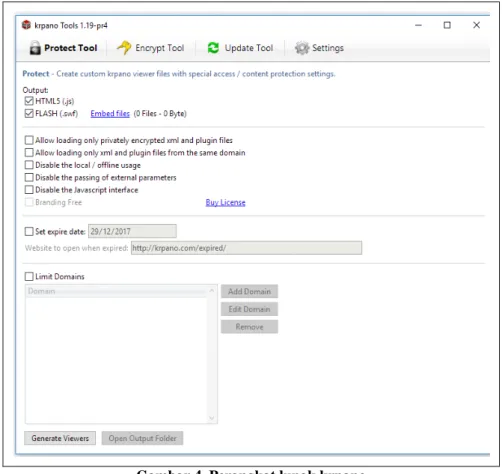Click the domain list scroll up arrow

click(212, 291)
